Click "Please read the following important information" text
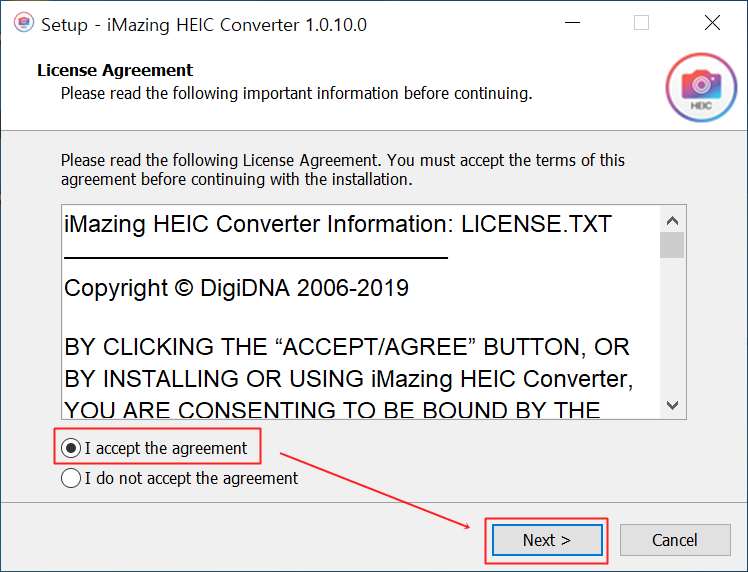This screenshot has height=572, width=748. [x=296, y=94]
